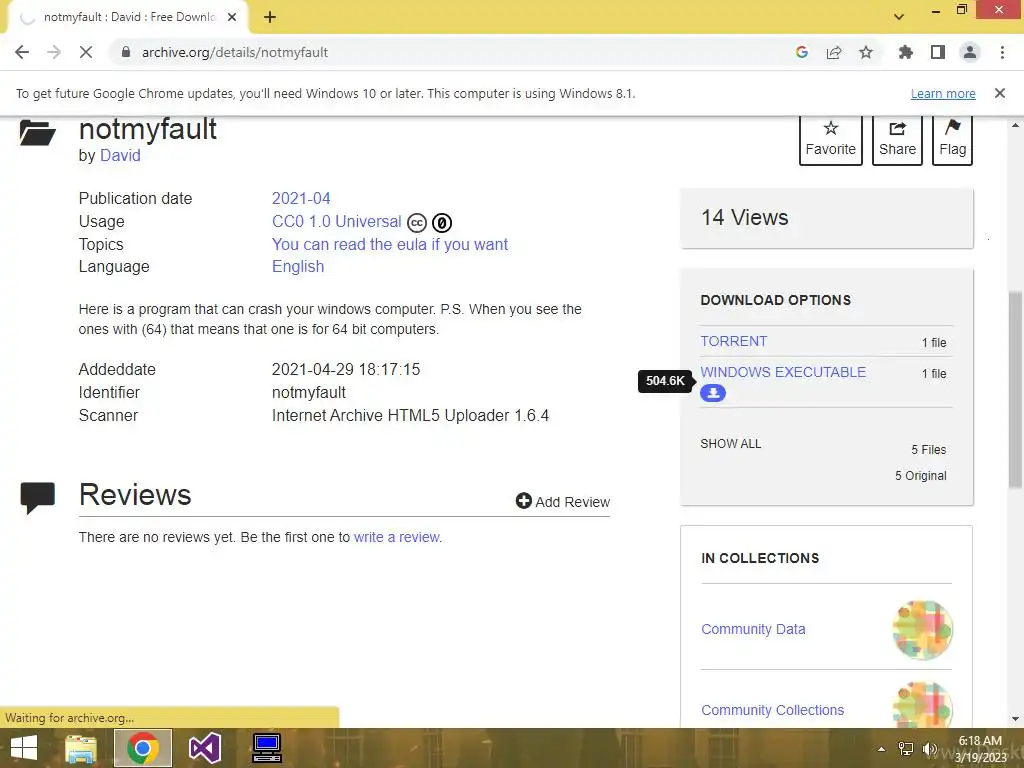Open the Chrome three-dot menu

click(1002, 52)
